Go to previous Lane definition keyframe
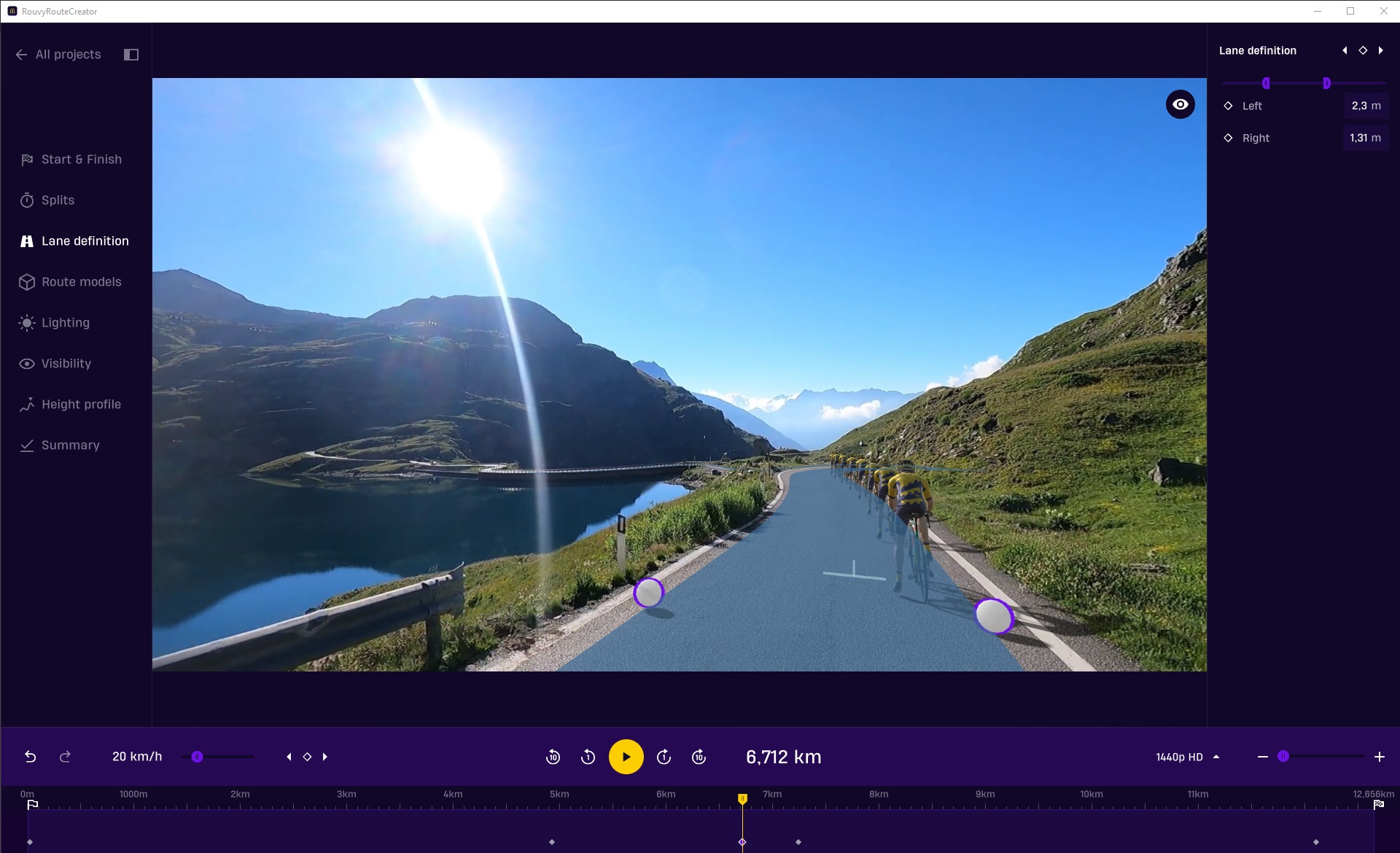This screenshot has height=853, width=1400. point(1345,50)
